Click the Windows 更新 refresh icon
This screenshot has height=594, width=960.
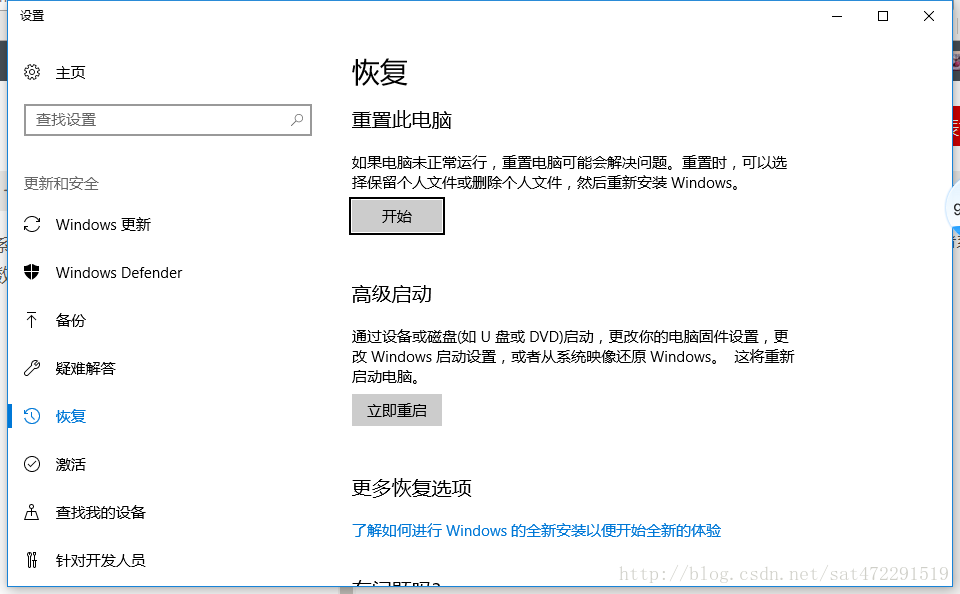tap(32, 224)
